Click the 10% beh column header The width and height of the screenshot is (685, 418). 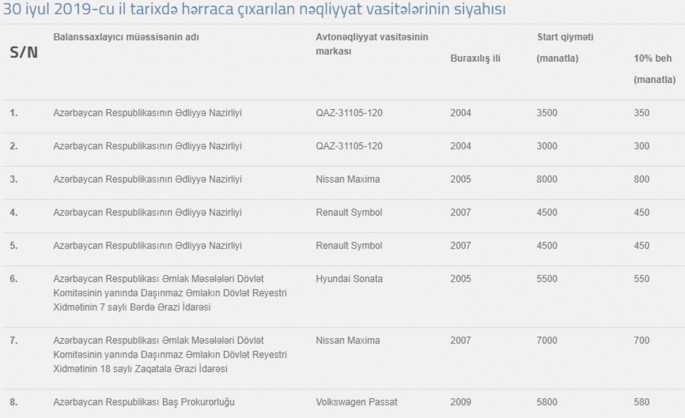click(x=650, y=59)
